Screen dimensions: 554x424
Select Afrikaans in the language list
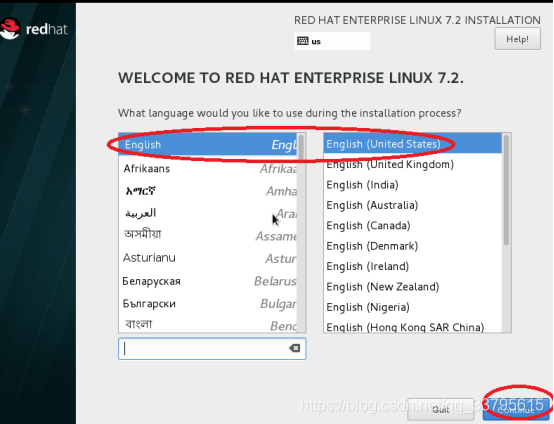point(208,169)
